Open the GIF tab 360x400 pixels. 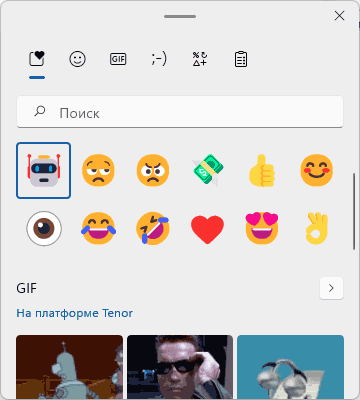click(118, 59)
